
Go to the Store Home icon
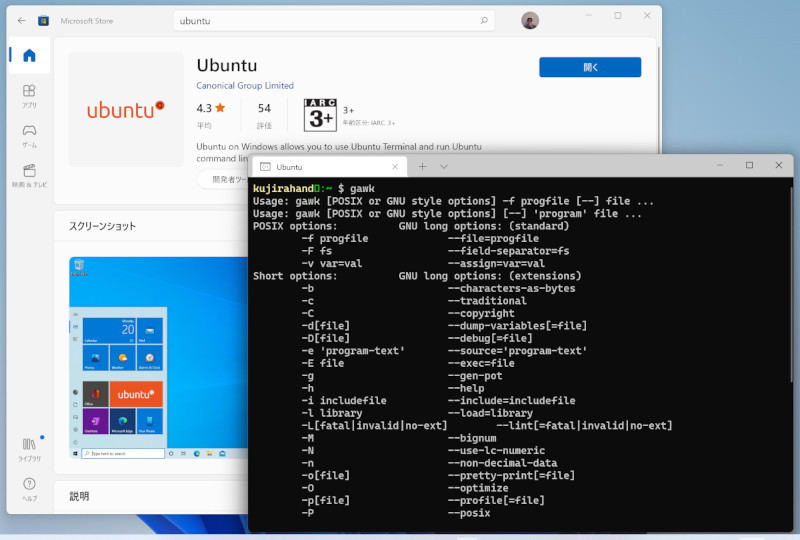[29, 56]
